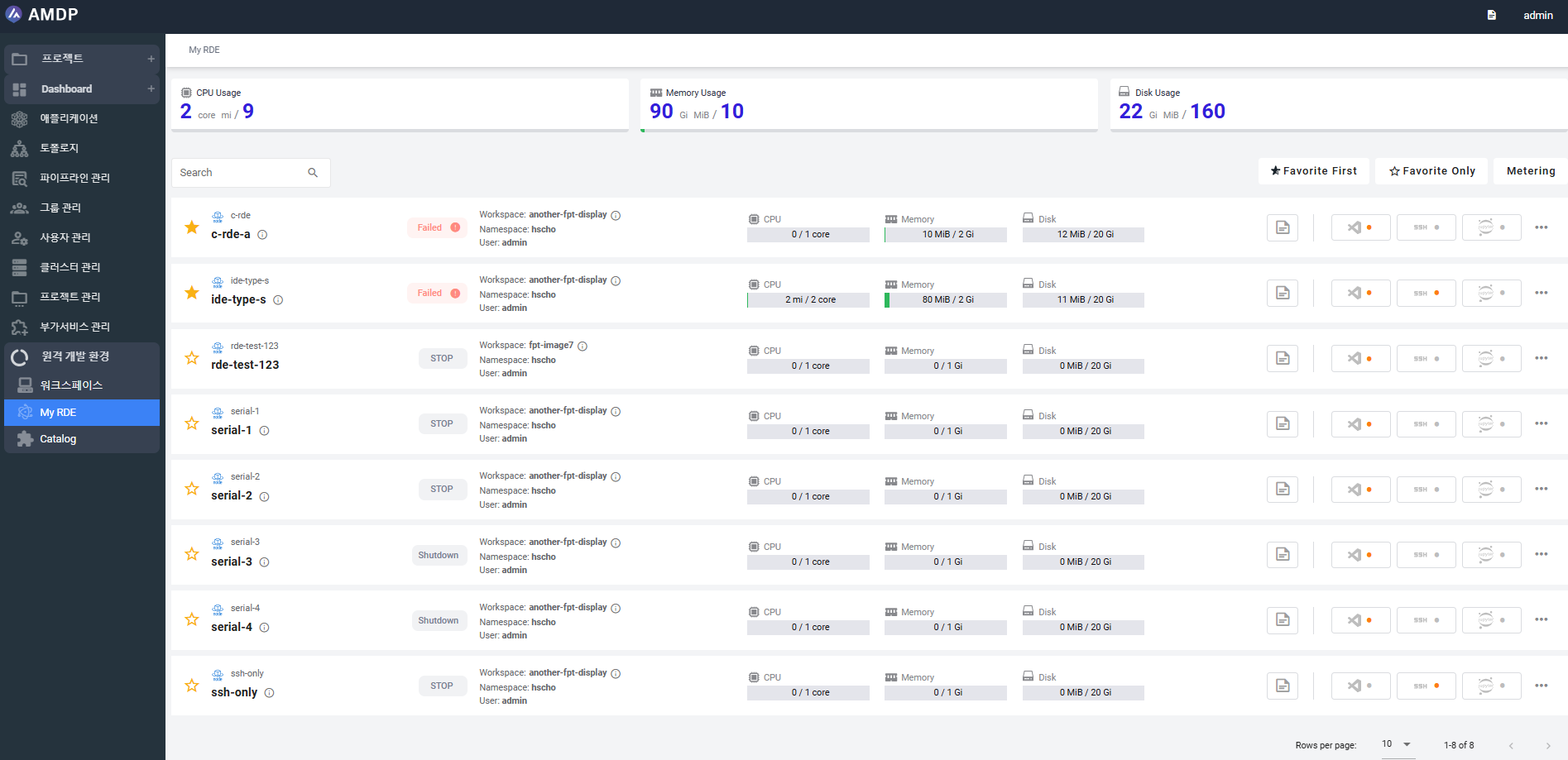Go to 사용자 관리
Image resolution: width=1568 pixels, height=760 pixels.
pyautogui.click(x=82, y=237)
